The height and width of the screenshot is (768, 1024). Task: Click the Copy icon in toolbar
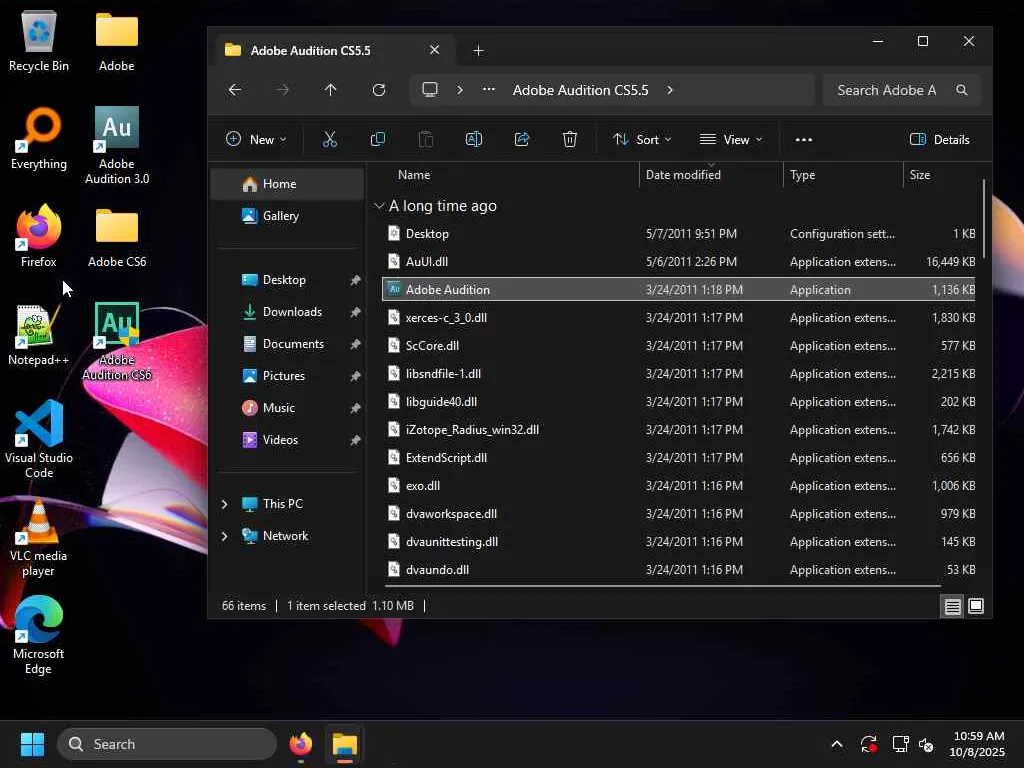377,139
